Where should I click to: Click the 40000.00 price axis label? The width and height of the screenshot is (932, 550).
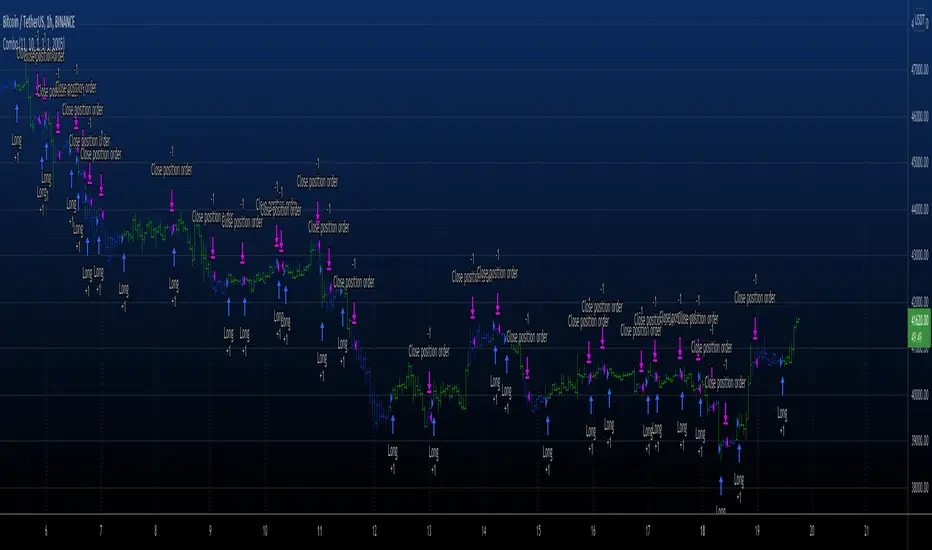click(x=920, y=394)
